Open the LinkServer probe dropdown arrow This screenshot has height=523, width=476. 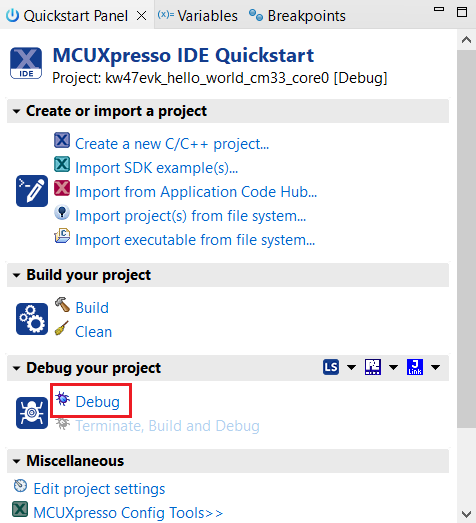coord(351,368)
